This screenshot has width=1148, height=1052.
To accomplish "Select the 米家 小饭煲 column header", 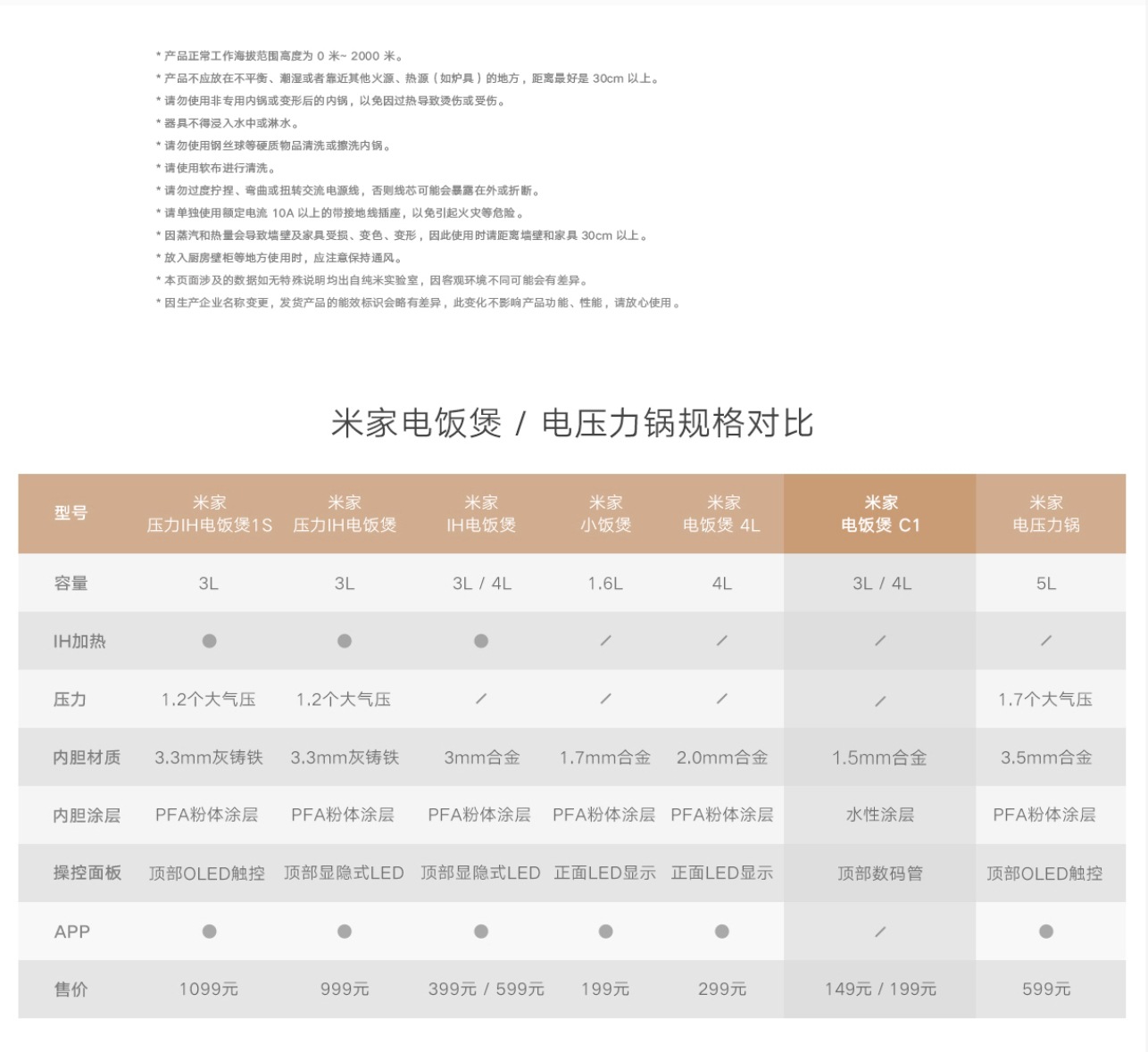I will point(605,514).
